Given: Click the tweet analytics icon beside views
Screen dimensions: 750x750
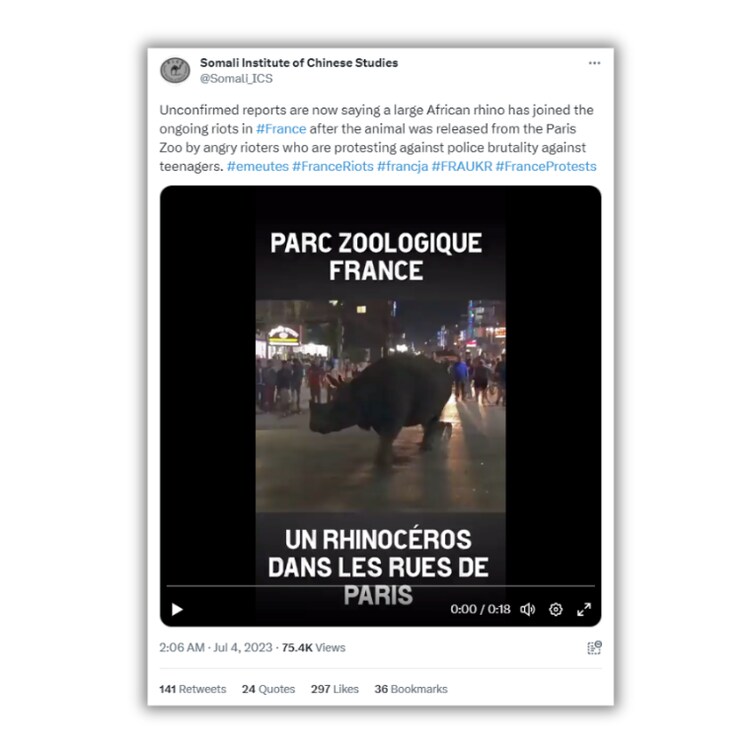Looking at the screenshot, I should tap(594, 648).
